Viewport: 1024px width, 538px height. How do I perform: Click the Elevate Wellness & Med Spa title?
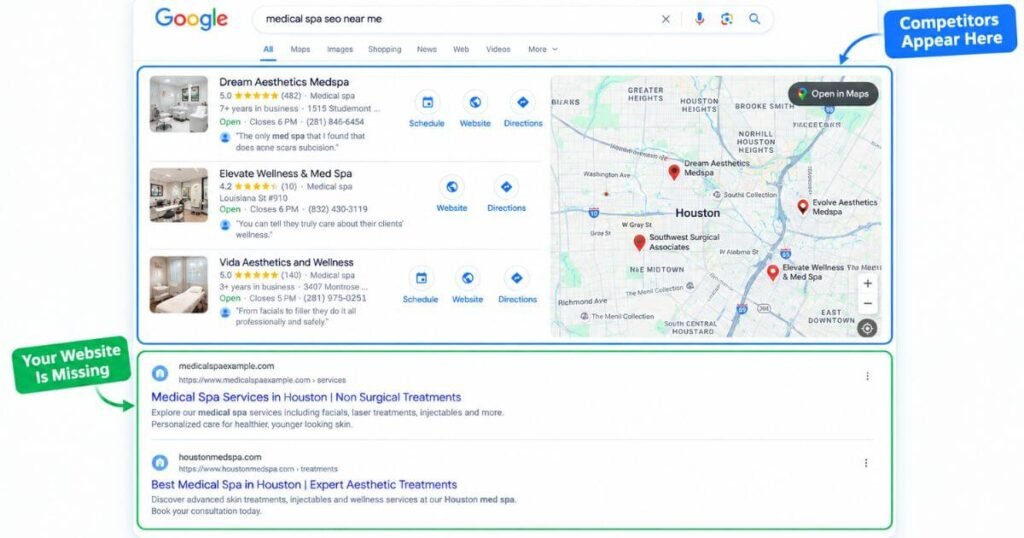285,174
